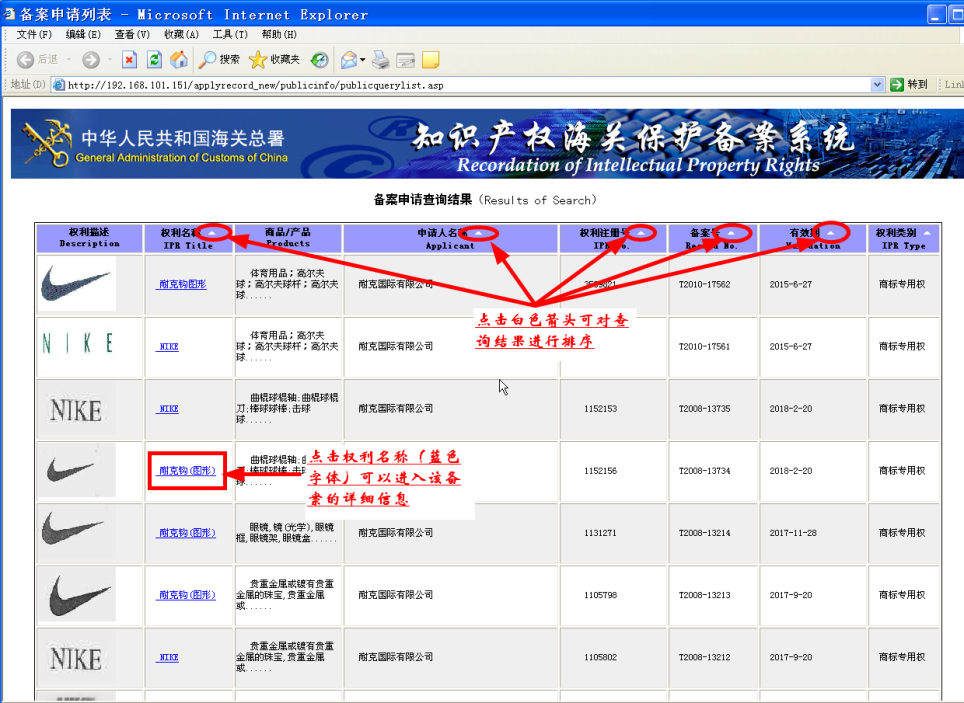Click the URL address input field

point(467,85)
